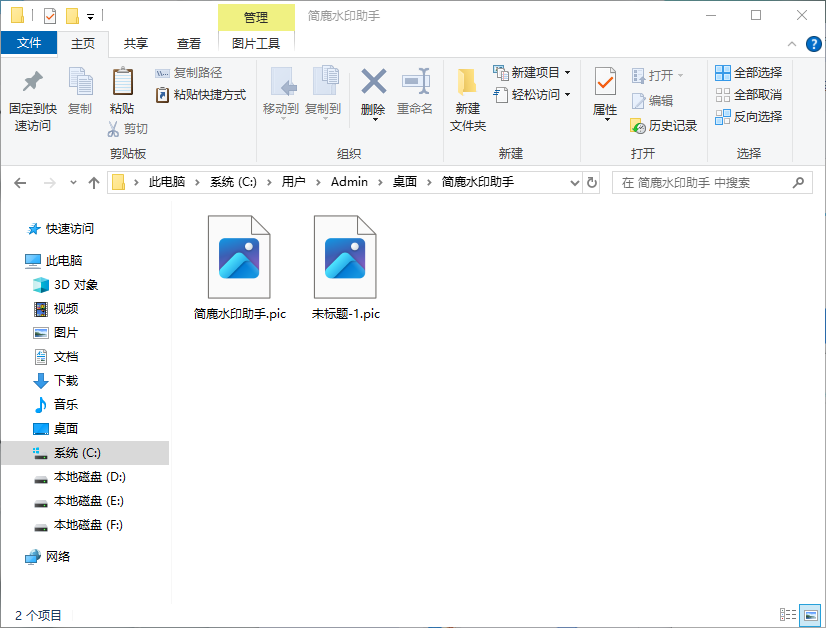Click 桌面 in the breadcrumb path
The width and height of the screenshot is (826, 628).
404,183
